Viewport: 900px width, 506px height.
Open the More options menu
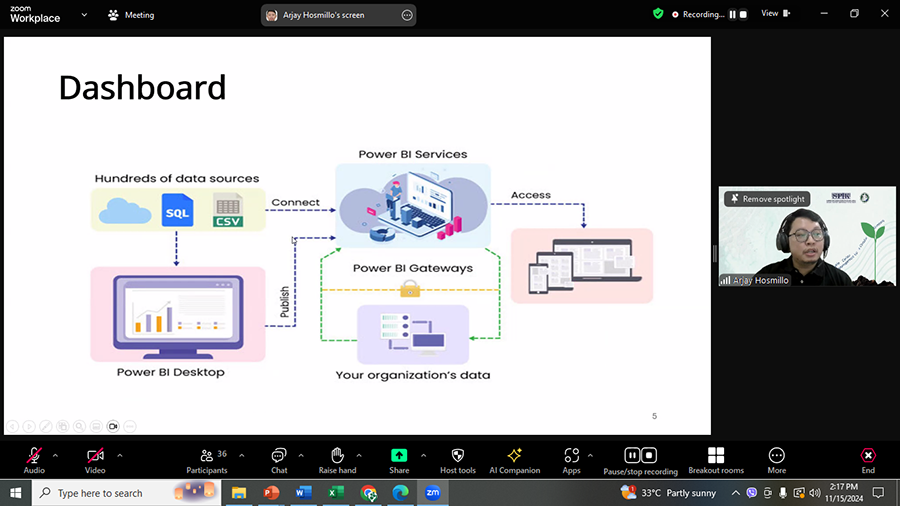click(777, 461)
